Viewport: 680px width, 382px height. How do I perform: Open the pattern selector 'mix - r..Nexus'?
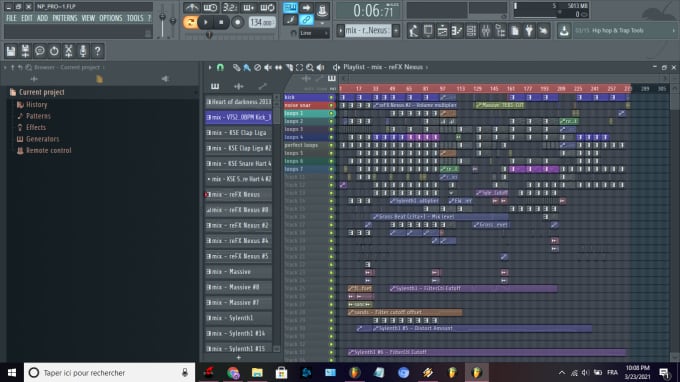pyautogui.click(x=367, y=30)
